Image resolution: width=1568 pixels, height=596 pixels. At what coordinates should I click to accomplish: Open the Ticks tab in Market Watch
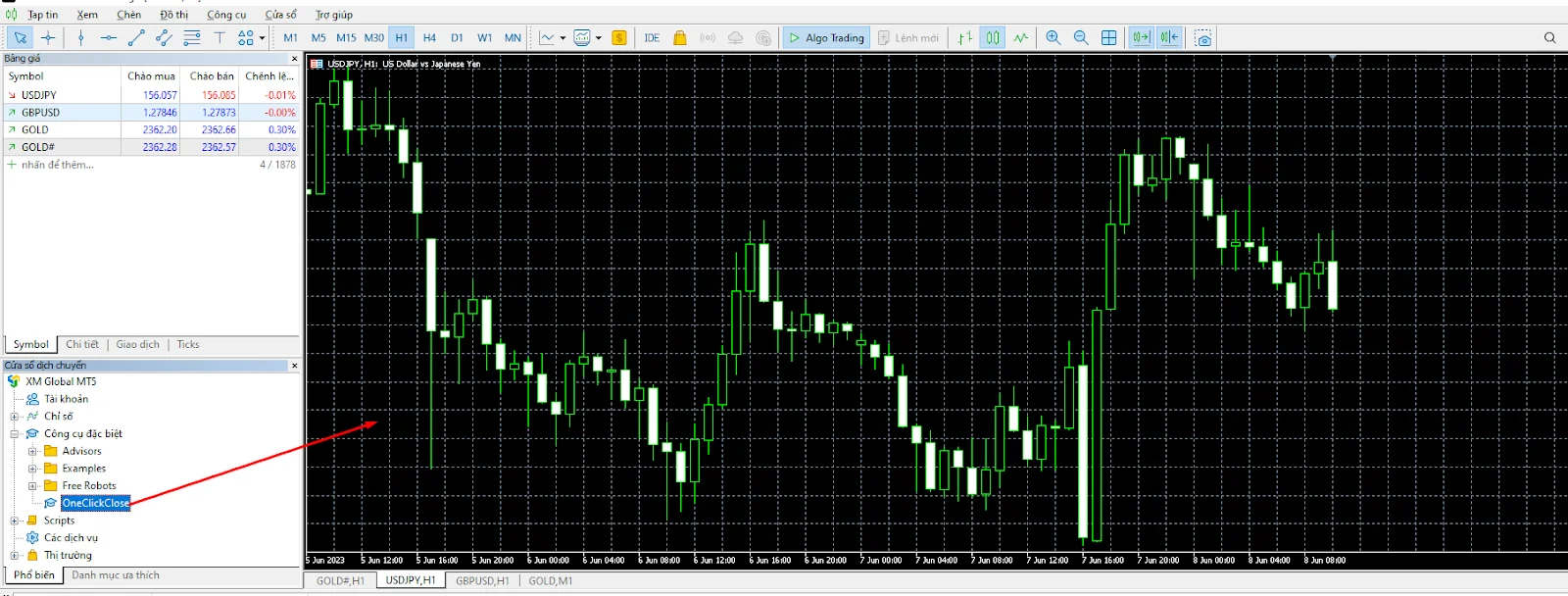coord(188,344)
